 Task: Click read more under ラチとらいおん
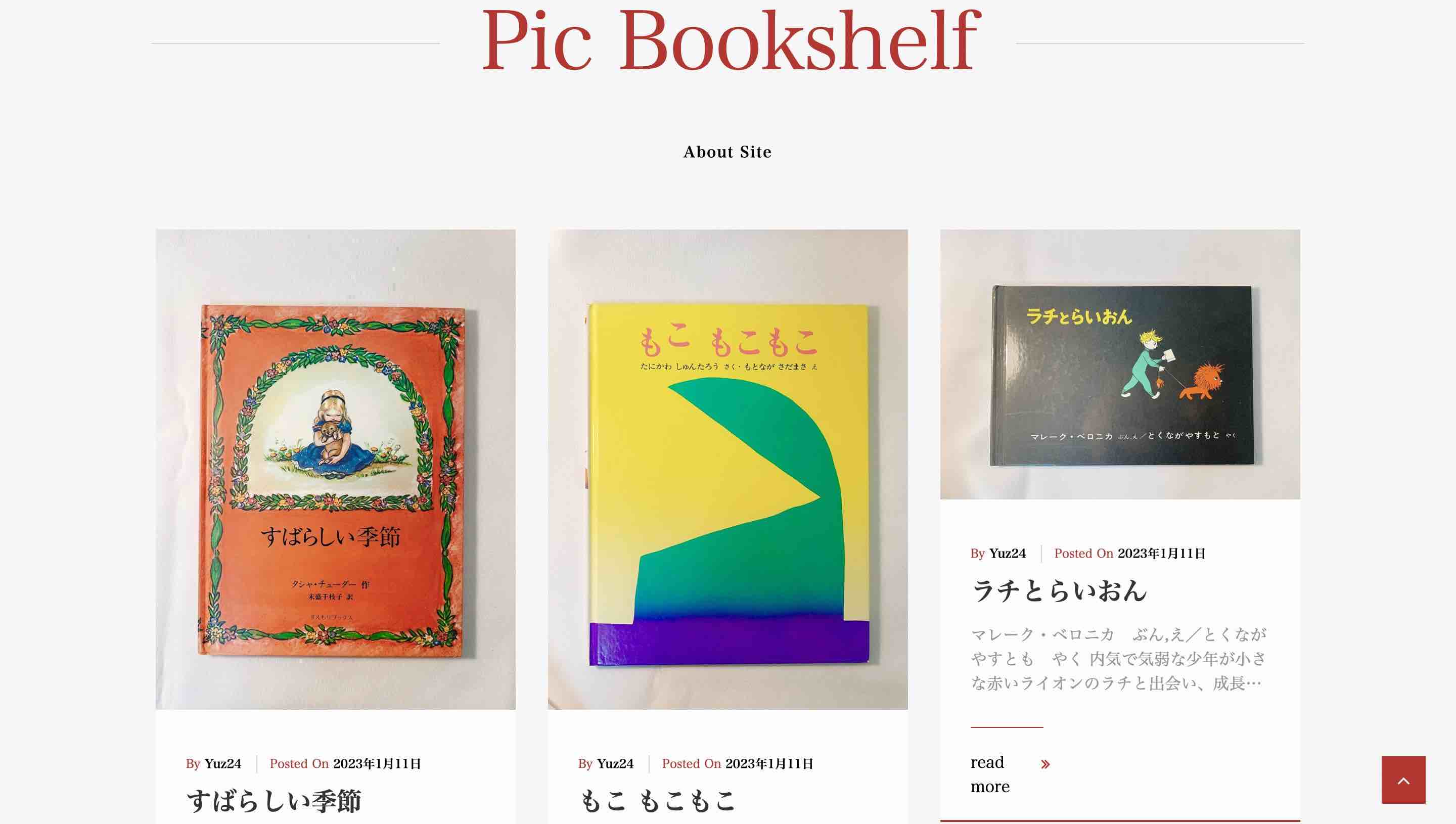point(990,773)
